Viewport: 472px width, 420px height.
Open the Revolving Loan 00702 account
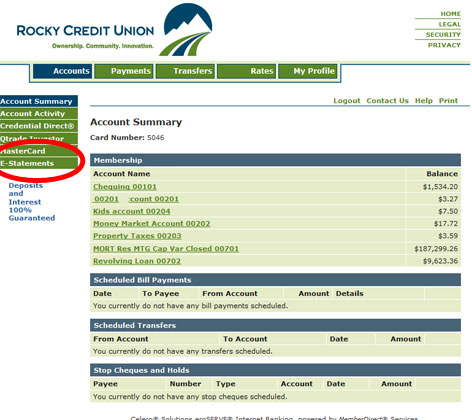pyautogui.click(x=137, y=261)
